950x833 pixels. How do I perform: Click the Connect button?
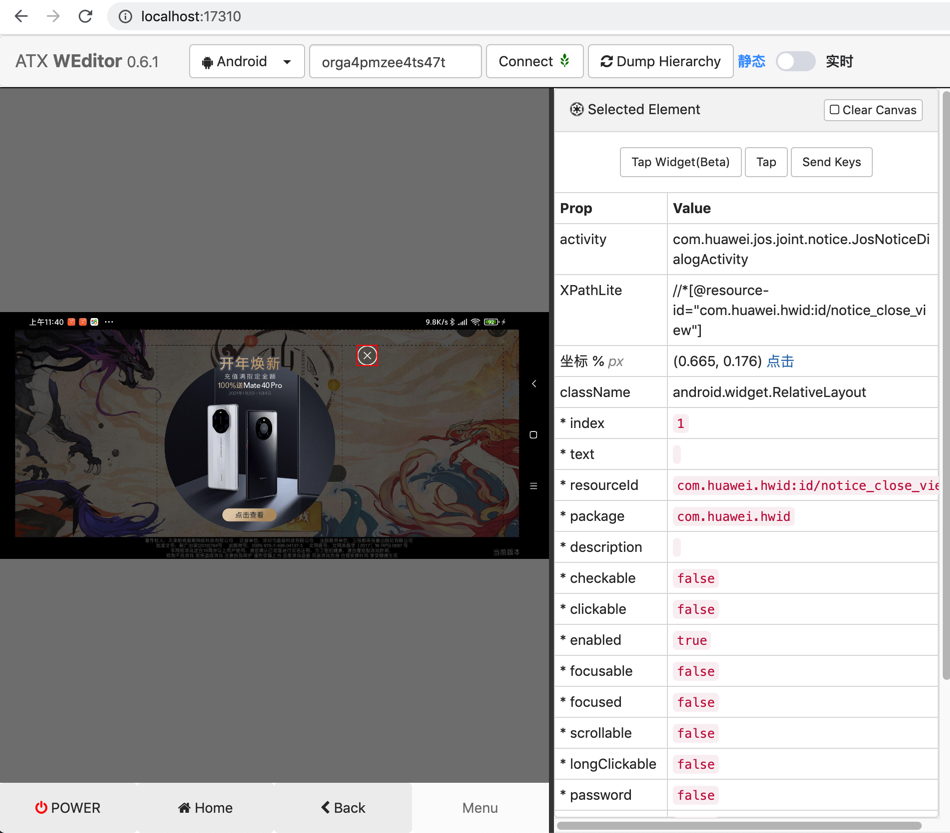(x=534, y=61)
